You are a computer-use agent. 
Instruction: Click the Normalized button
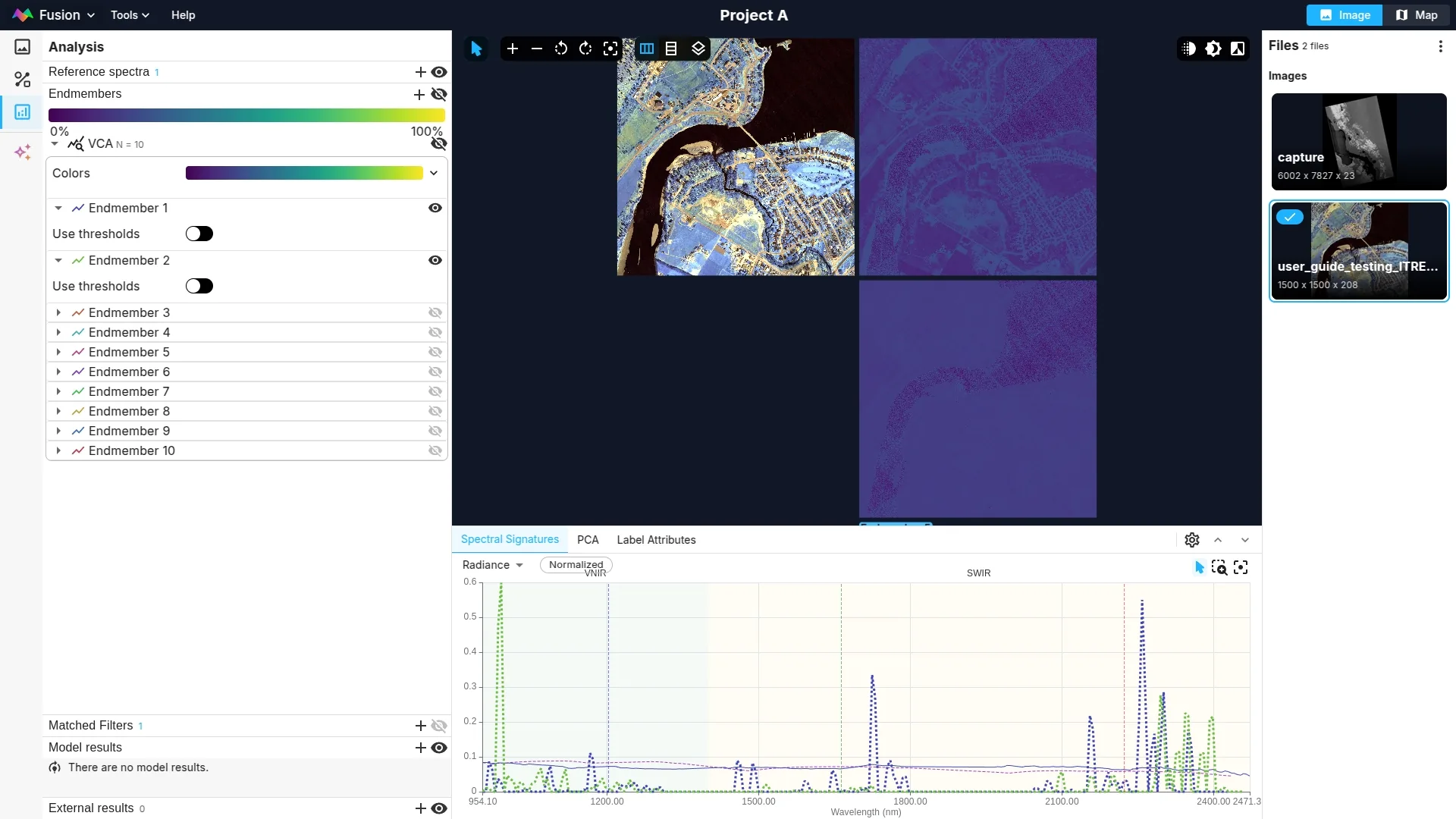click(576, 565)
